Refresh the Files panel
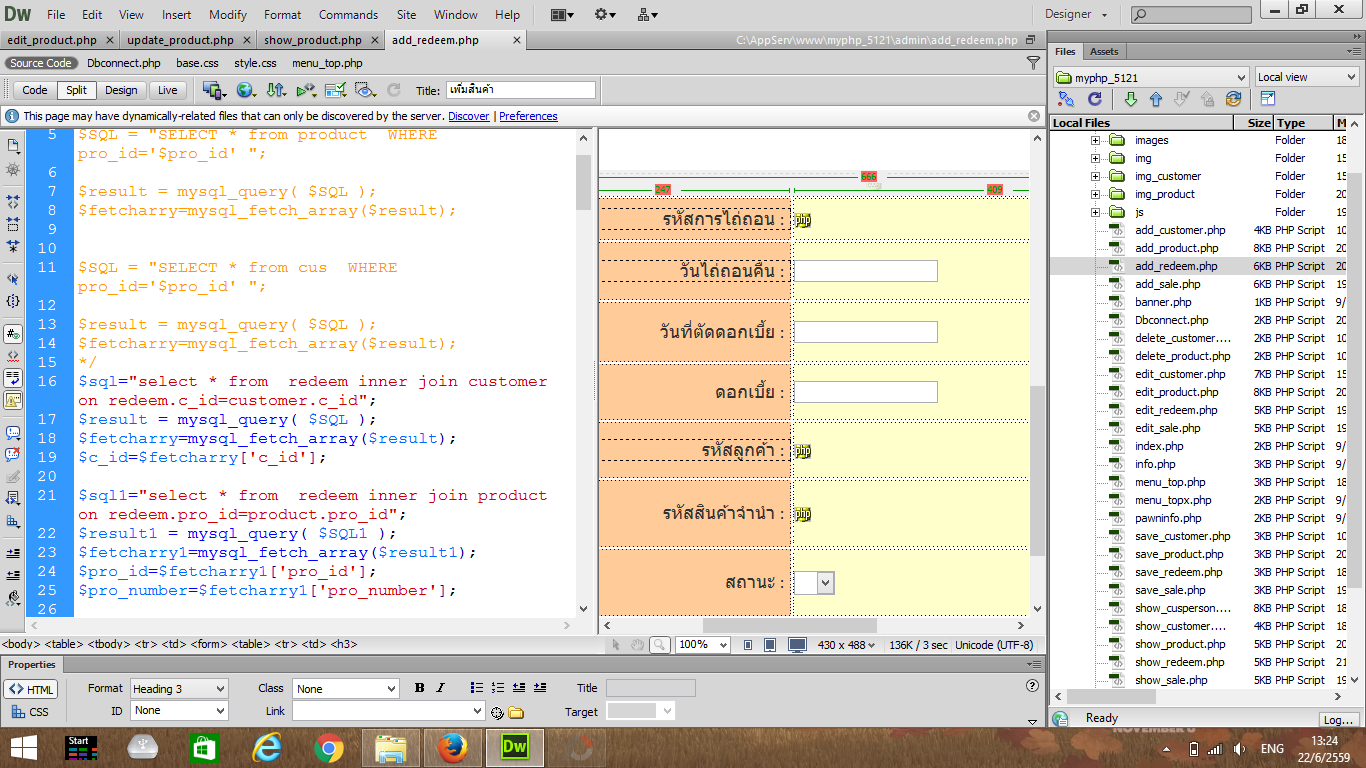Screen dimensions: 1366x768 [x=1095, y=99]
